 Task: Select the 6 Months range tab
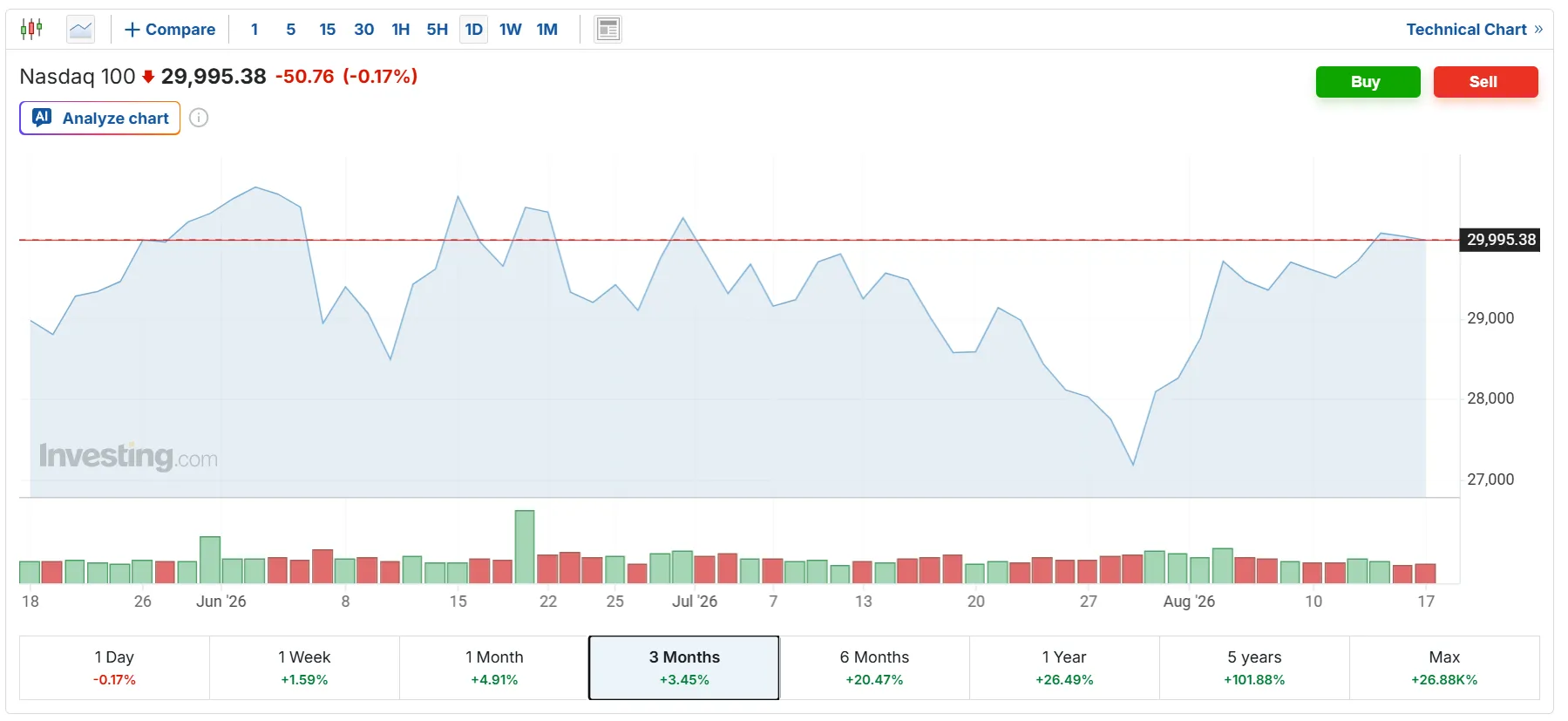click(x=874, y=668)
